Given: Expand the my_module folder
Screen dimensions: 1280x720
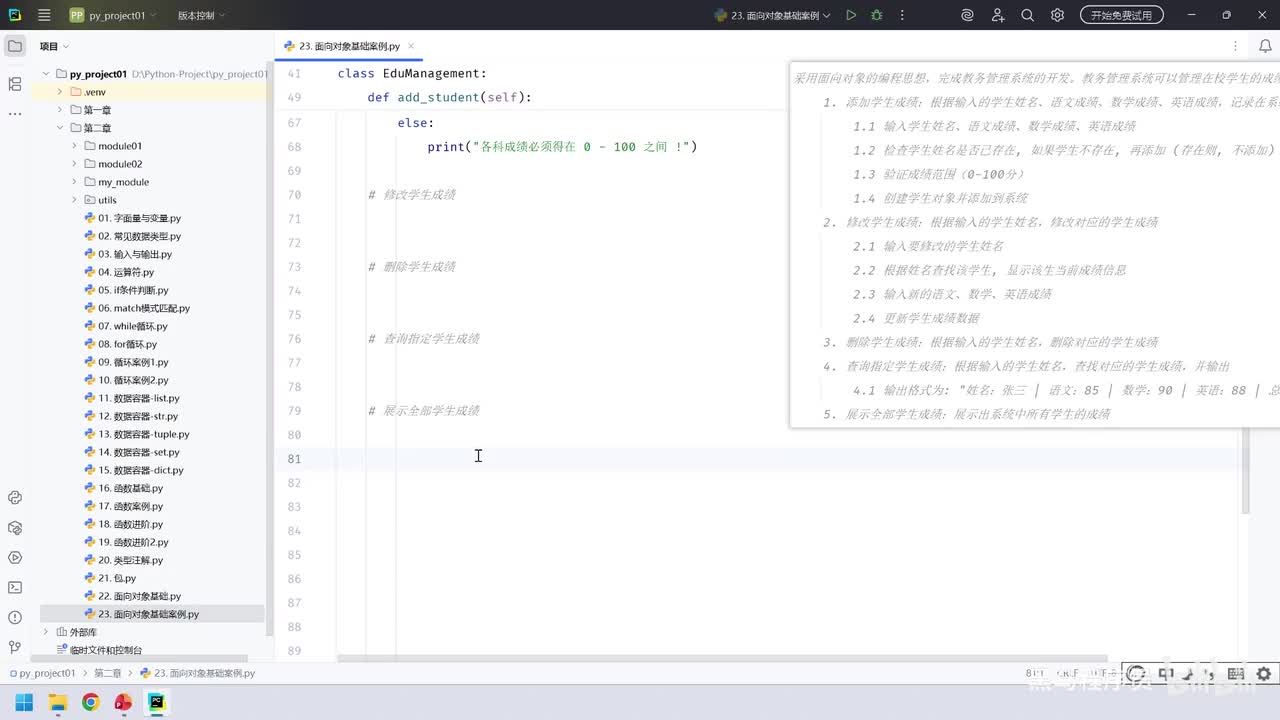Looking at the screenshot, I should [74, 182].
